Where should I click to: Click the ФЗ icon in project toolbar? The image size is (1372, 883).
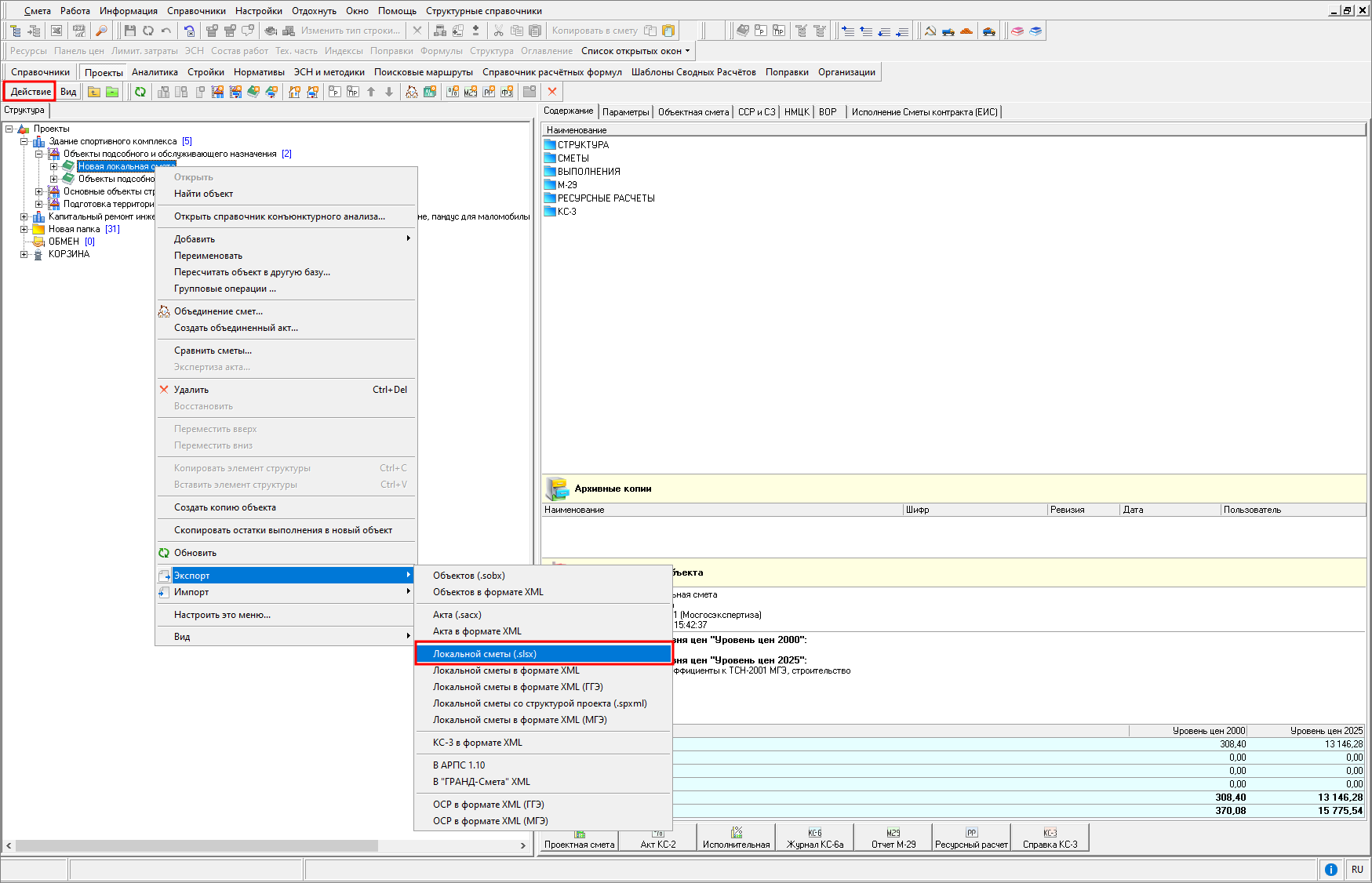[x=507, y=92]
